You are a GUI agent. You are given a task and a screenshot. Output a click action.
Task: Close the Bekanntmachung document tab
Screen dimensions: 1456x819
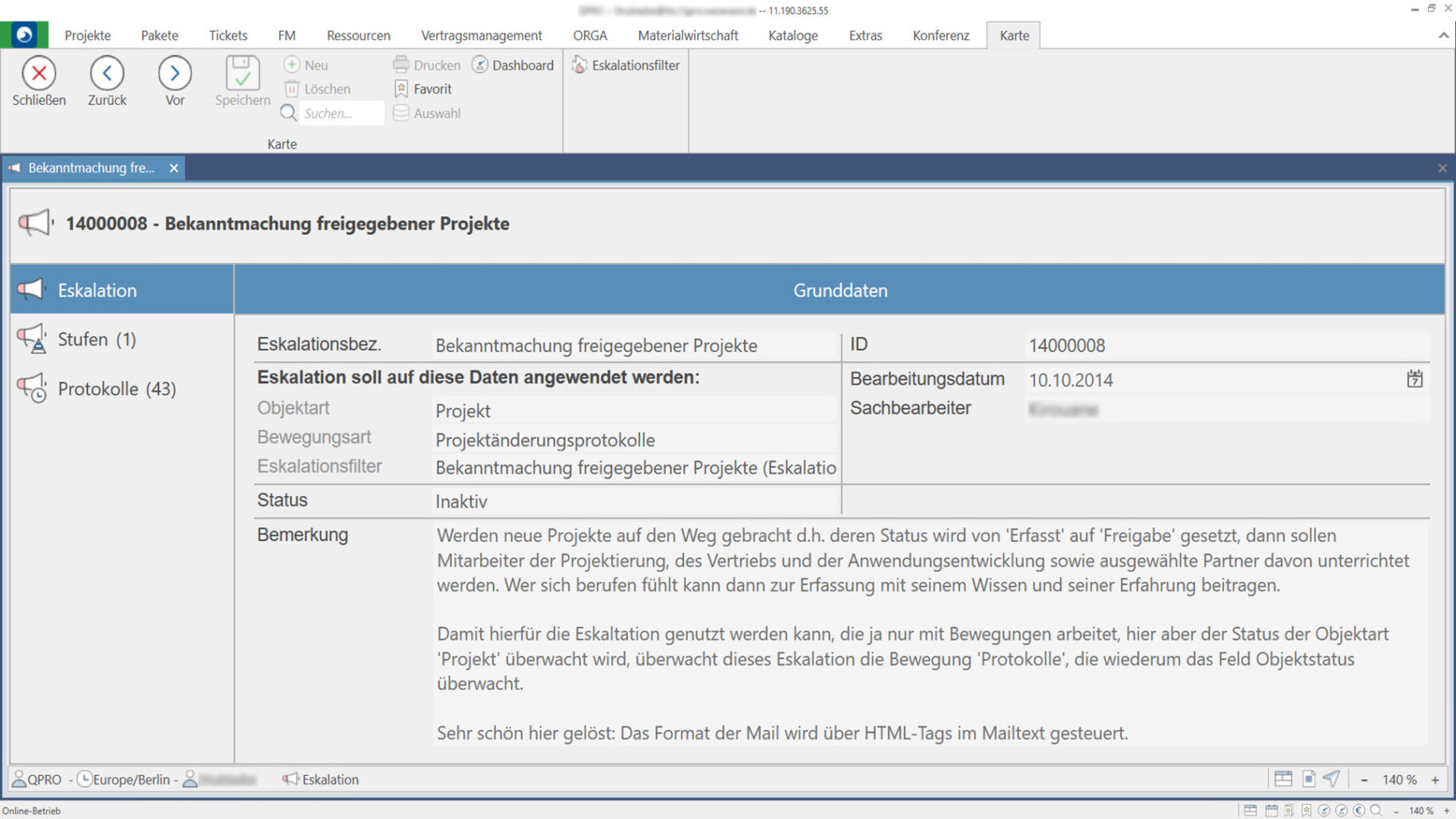pyautogui.click(x=174, y=168)
